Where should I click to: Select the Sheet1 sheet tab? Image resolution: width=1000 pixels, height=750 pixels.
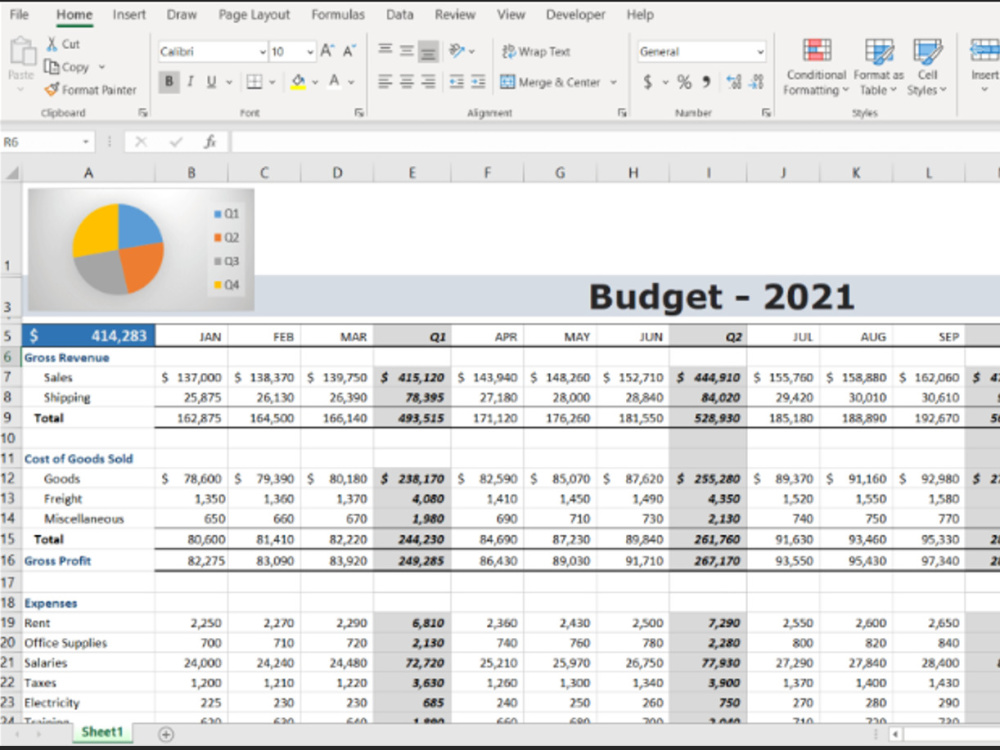click(101, 732)
